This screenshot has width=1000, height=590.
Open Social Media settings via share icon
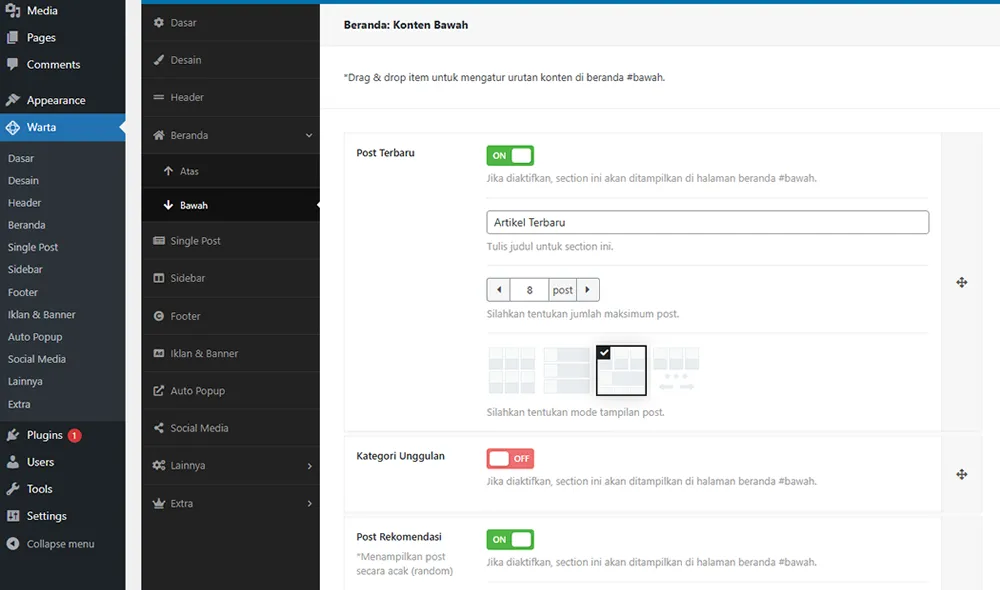tap(160, 427)
